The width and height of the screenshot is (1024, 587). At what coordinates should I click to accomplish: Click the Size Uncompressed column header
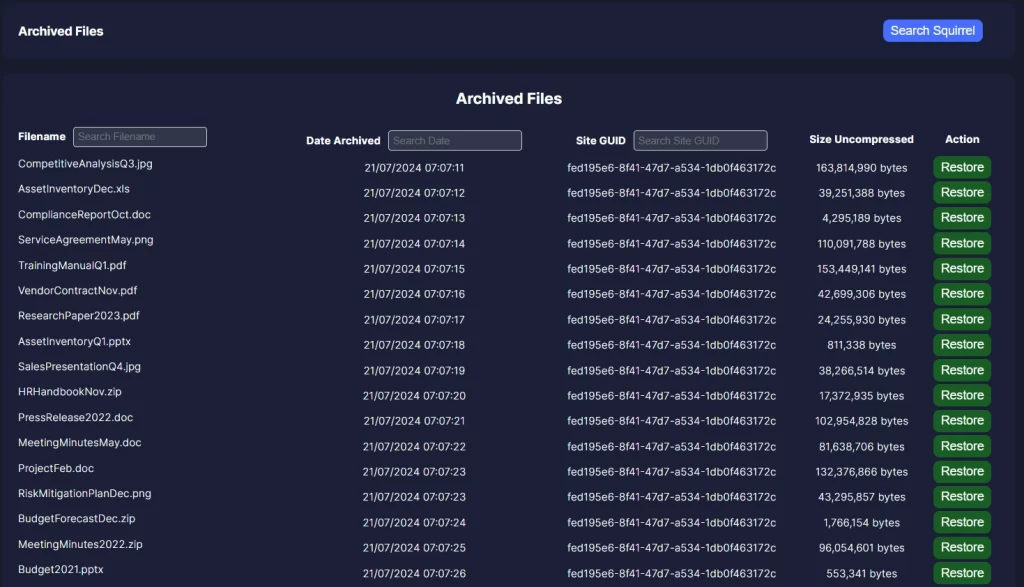pyautogui.click(x=861, y=140)
